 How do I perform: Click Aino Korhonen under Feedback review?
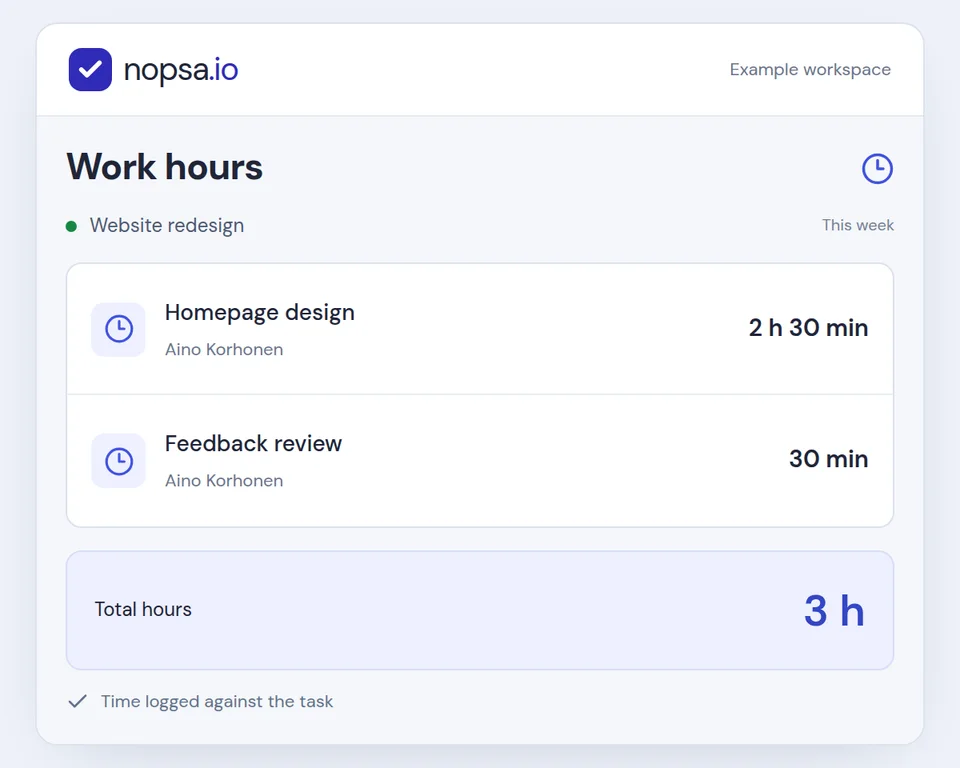point(224,481)
